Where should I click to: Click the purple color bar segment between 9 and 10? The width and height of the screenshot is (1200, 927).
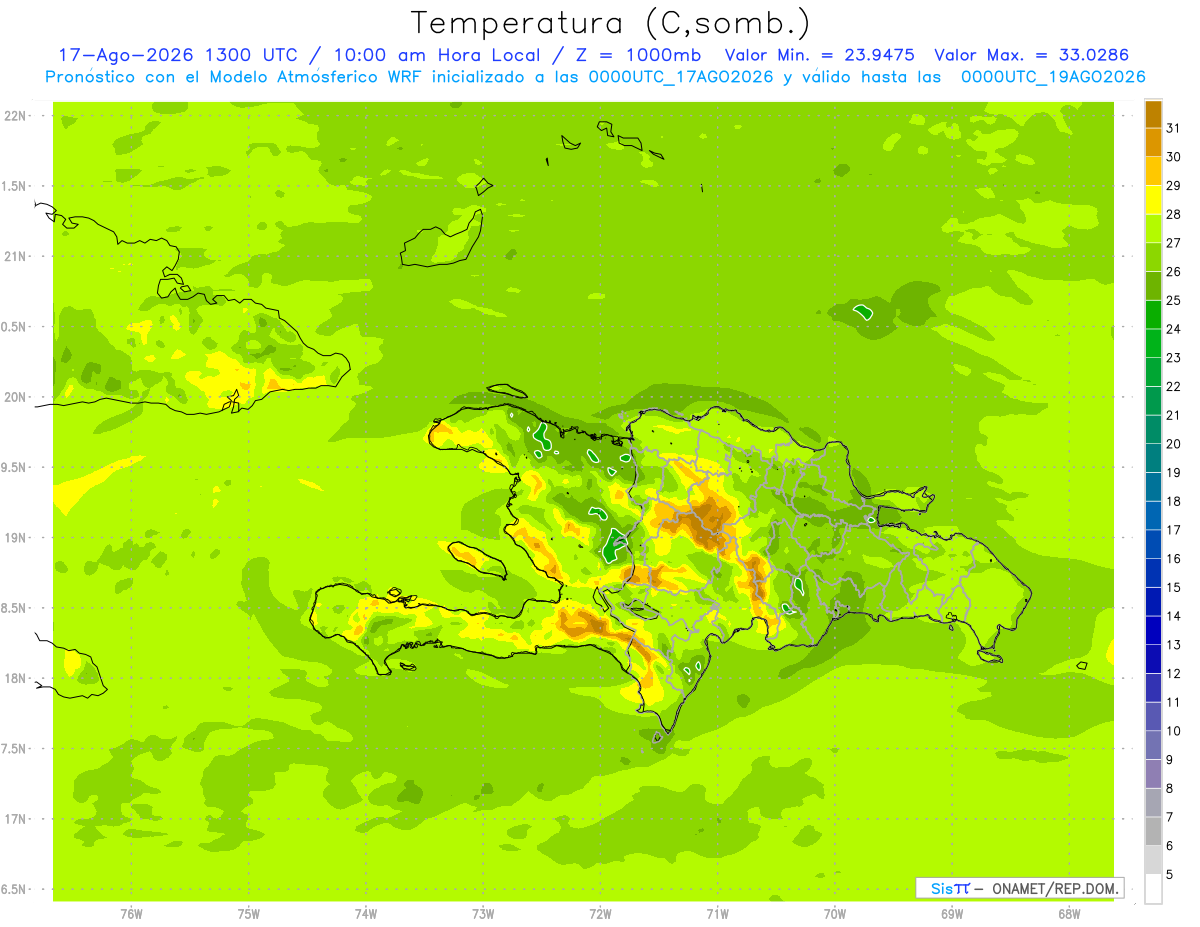pos(1153,746)
